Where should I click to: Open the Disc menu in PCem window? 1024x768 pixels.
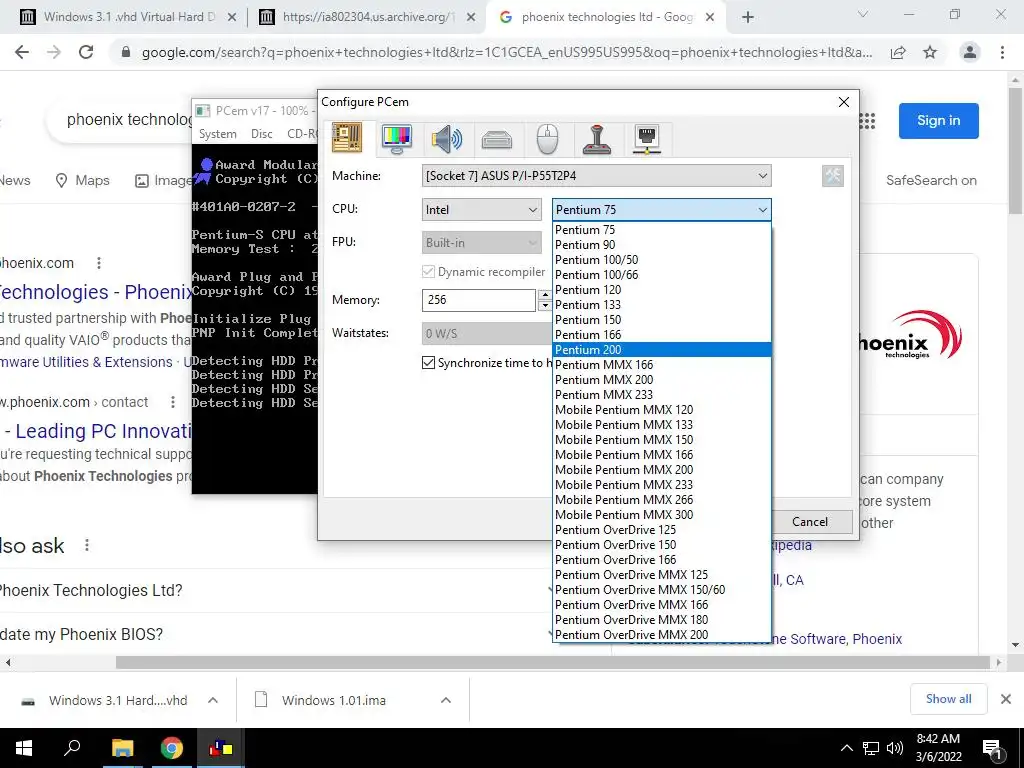point(261,134)
